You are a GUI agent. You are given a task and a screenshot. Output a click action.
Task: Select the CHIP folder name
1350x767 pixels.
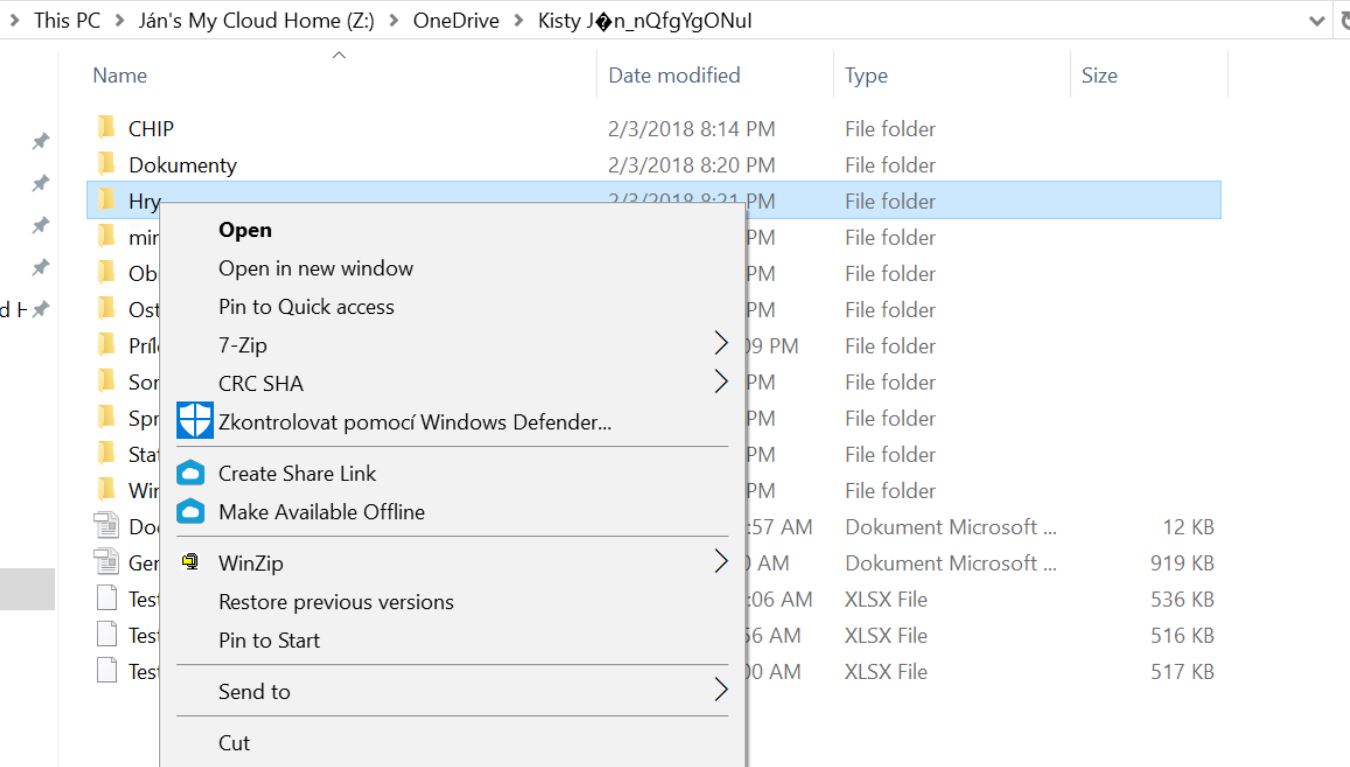coord(151,128)
